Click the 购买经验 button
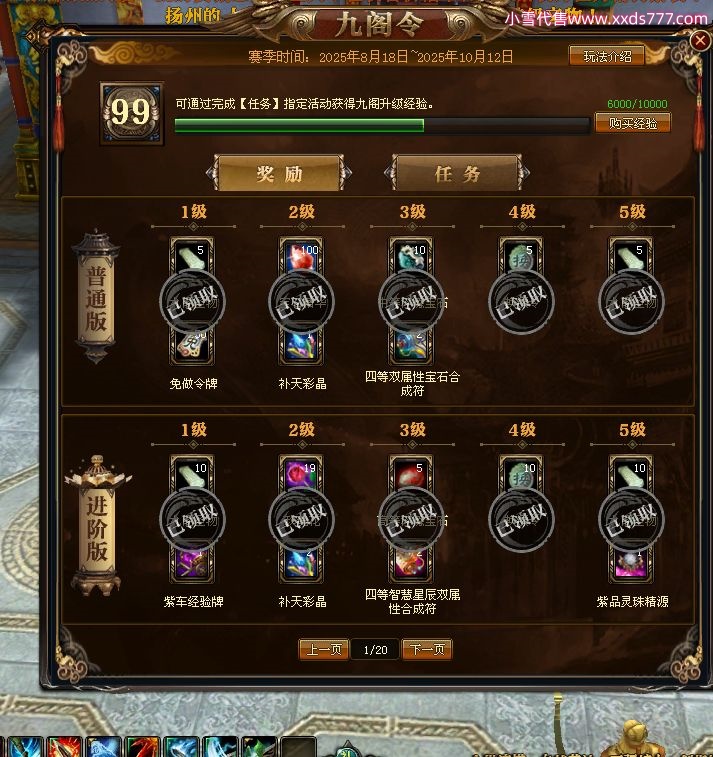Screen dimensions: 713x757 pos(632,123)
